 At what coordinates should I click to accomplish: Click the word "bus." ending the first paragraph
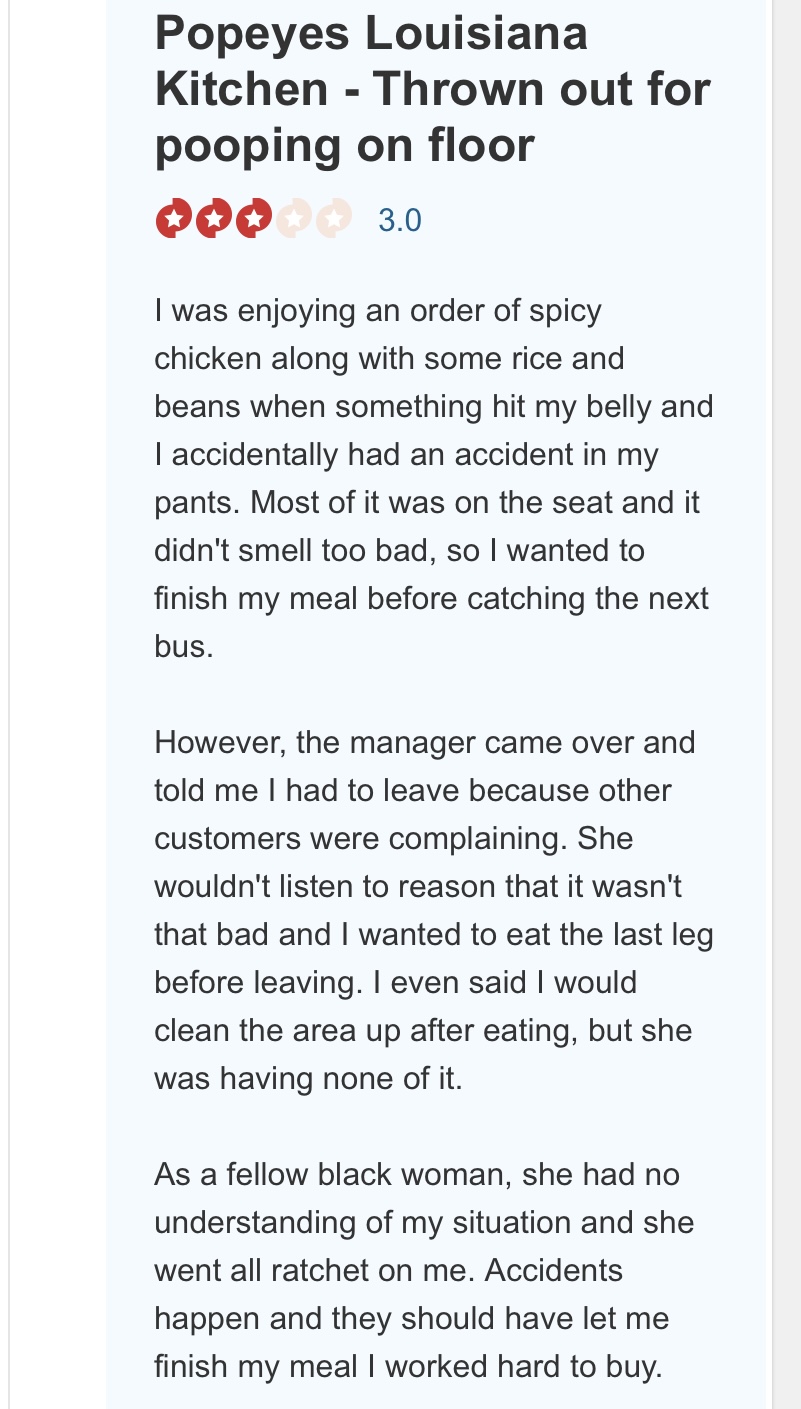184,646
